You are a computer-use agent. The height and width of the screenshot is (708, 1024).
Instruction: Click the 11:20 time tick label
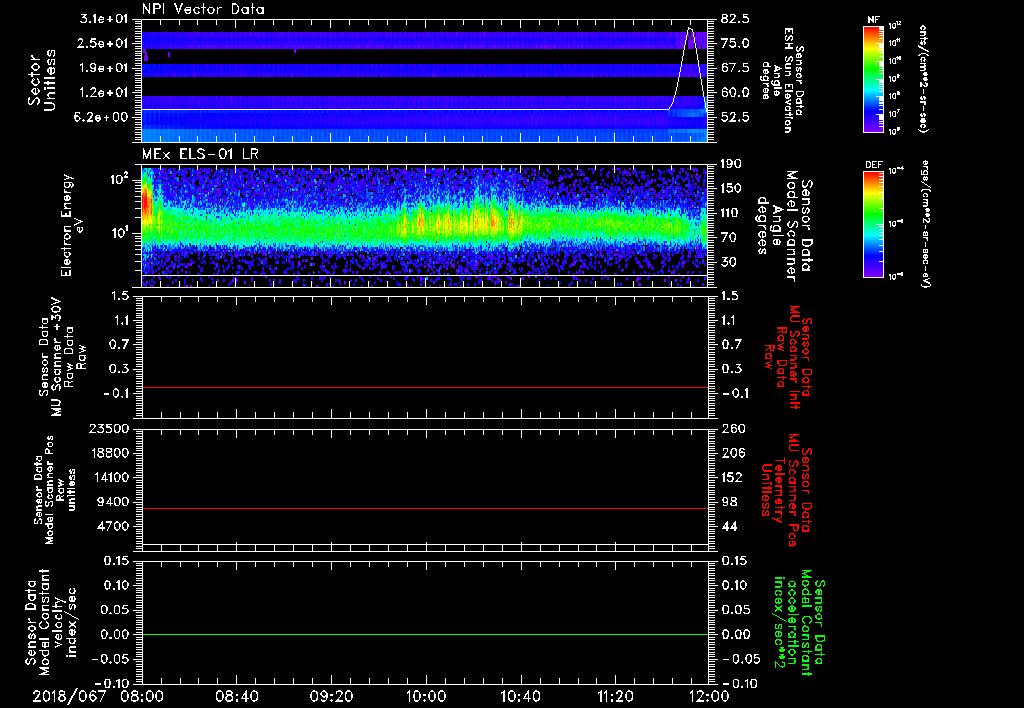[615, 695]
